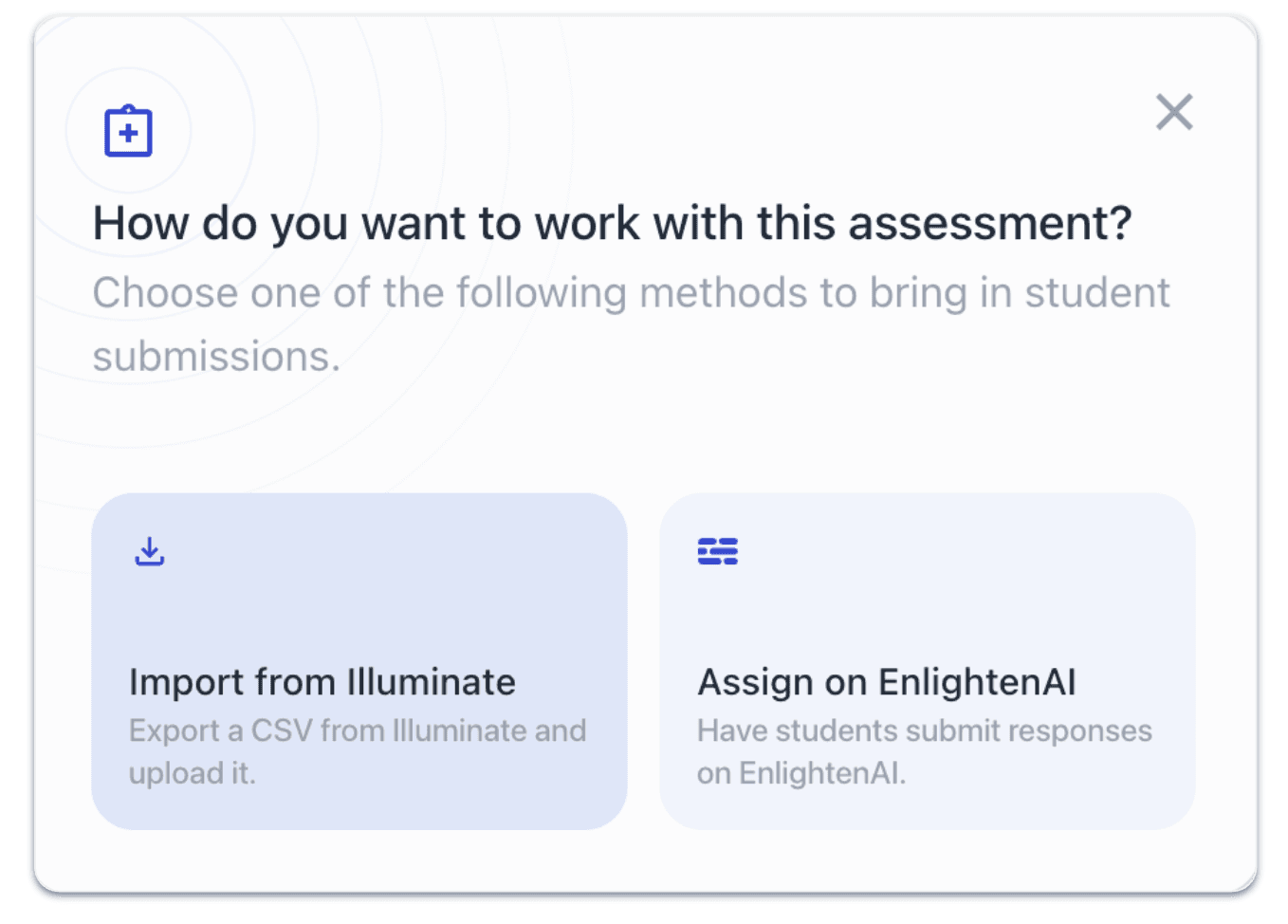This screenshot has height=924, width=1288.
Task: Click "on EnlightenAI." text in Assign card
Action: [801, 773]
